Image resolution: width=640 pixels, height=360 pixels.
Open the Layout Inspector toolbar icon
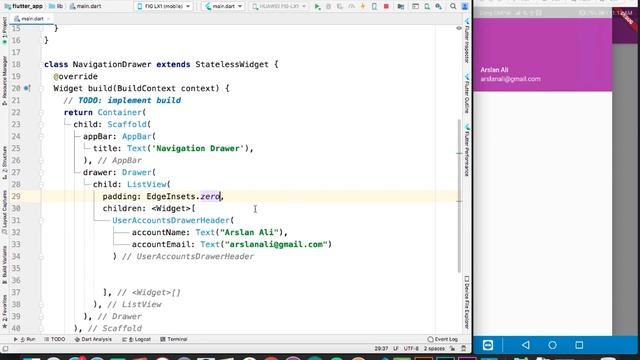416,7
